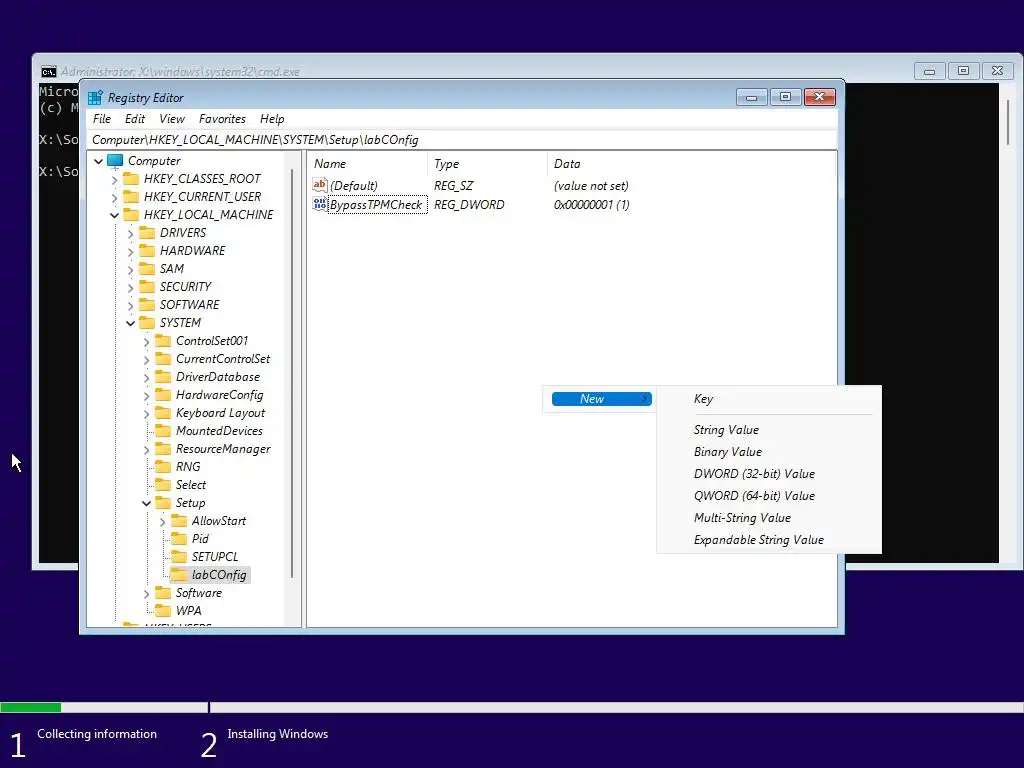Click the registry path address bar
This screenshot has height=768, width=1024.
point(462,140)
